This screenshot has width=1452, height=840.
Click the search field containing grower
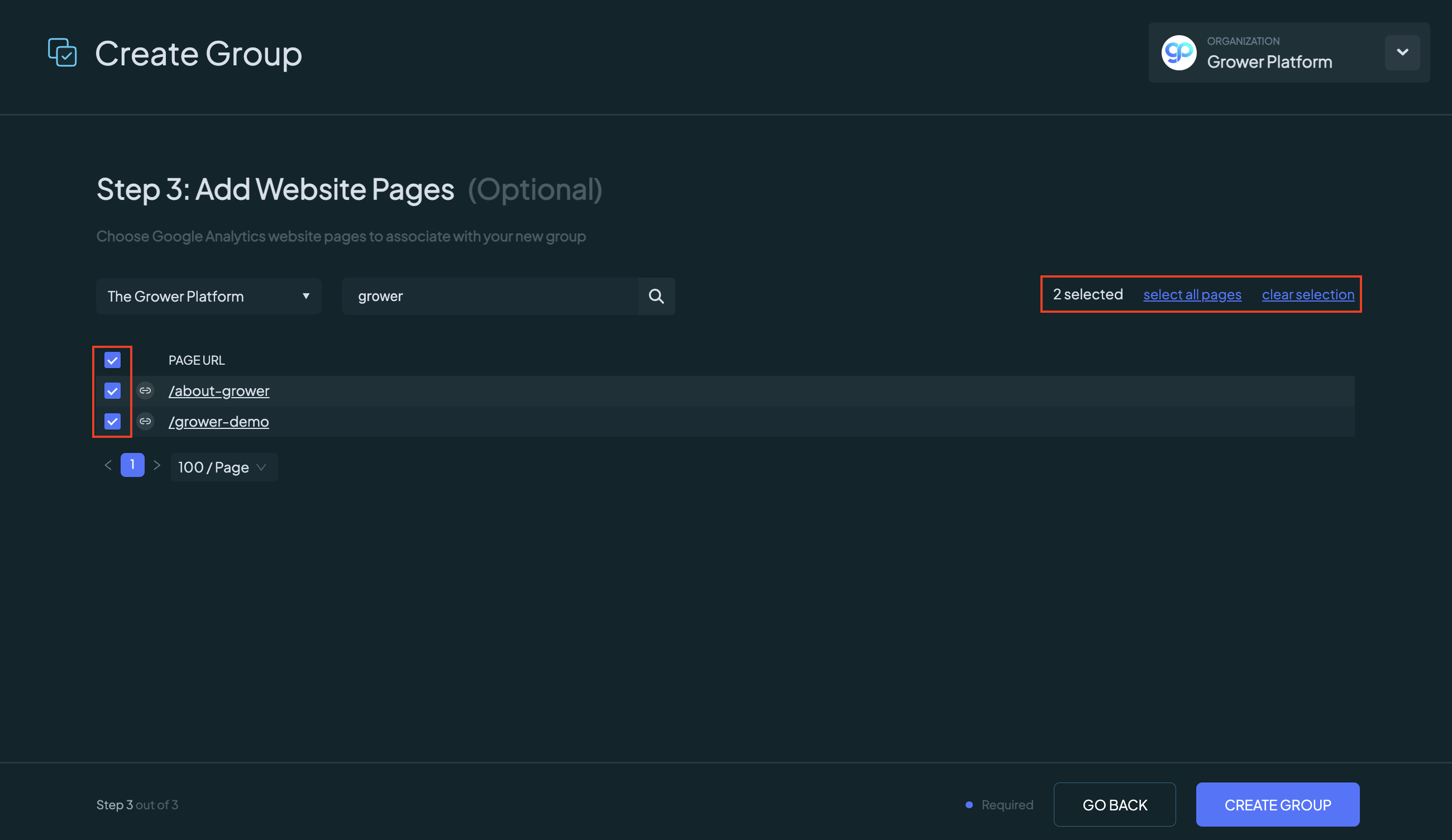(490, 296)
